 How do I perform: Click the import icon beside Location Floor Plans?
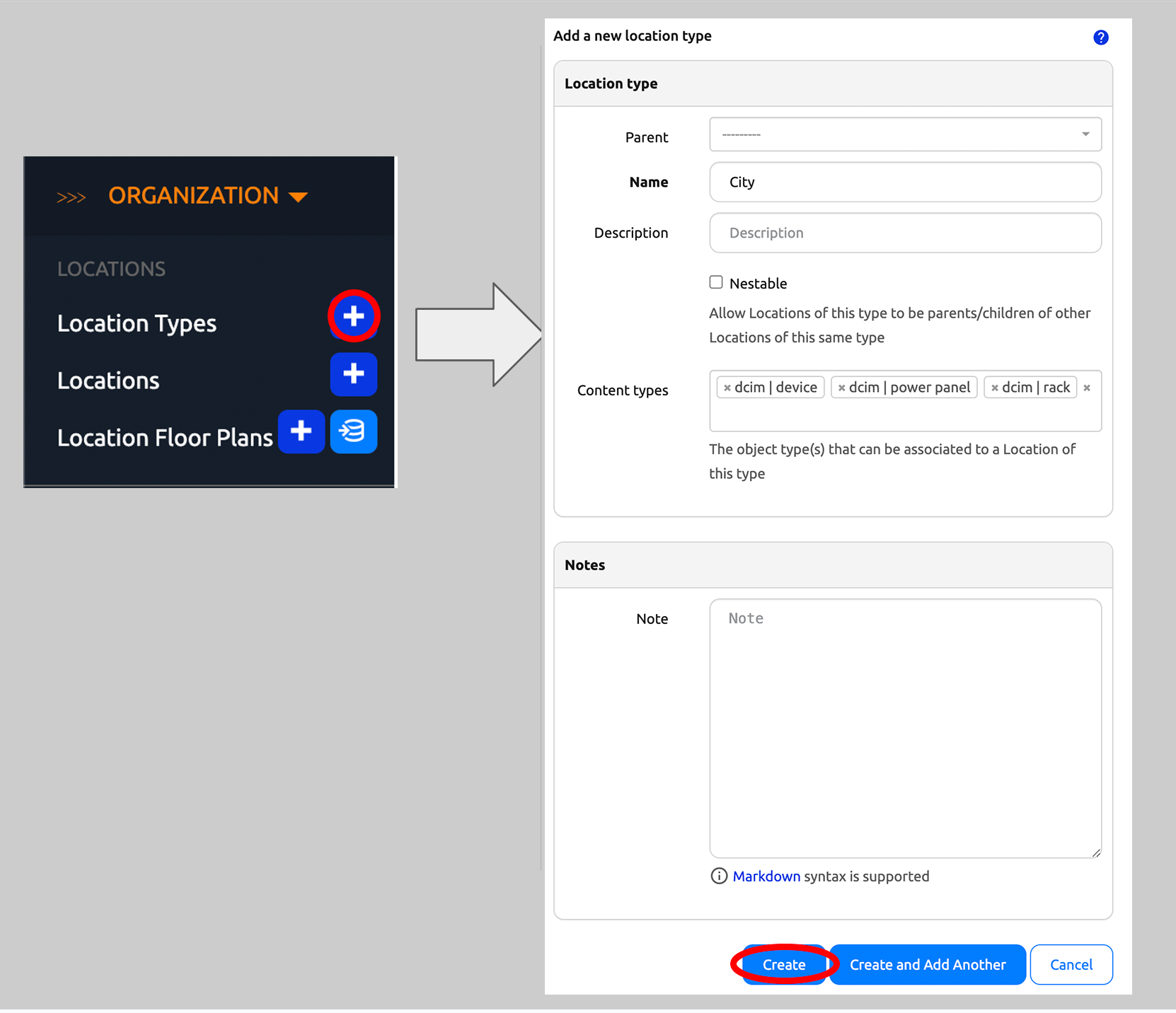(x=354, y=432)
